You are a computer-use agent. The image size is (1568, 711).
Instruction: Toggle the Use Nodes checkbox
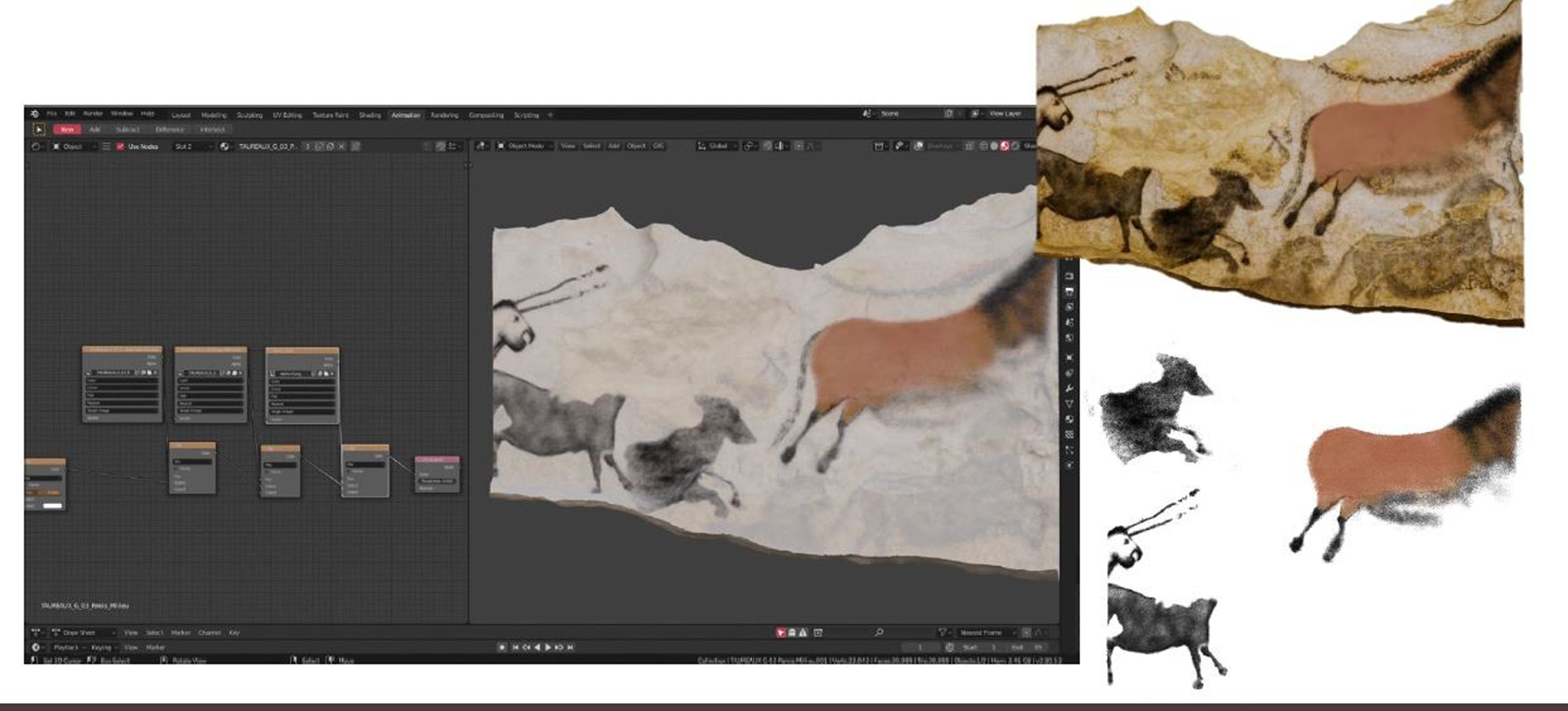(x=120, y=146)
